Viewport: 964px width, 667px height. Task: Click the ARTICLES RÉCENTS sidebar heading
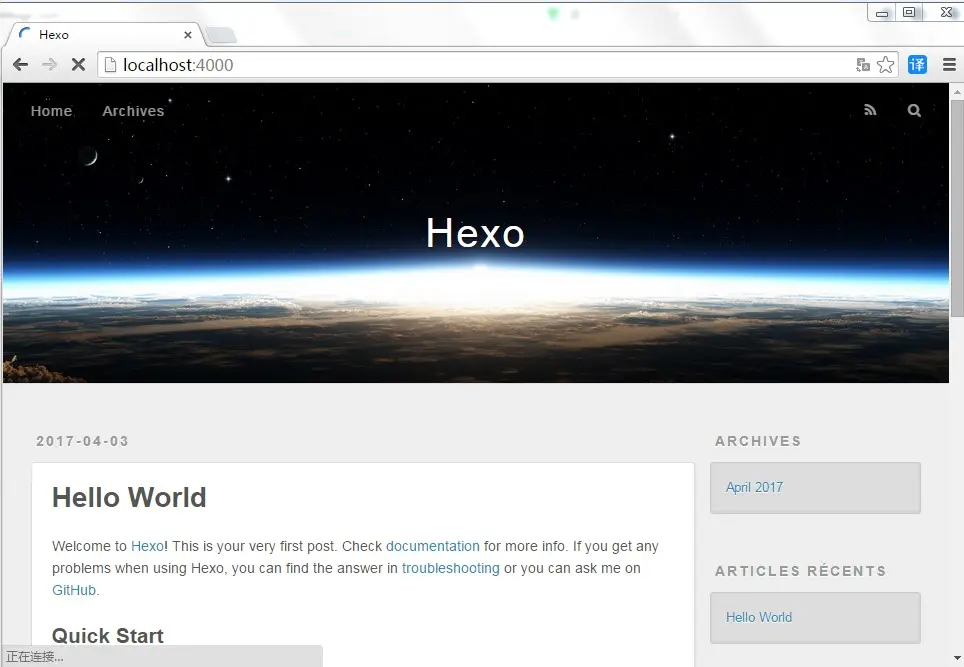point(800,570)
